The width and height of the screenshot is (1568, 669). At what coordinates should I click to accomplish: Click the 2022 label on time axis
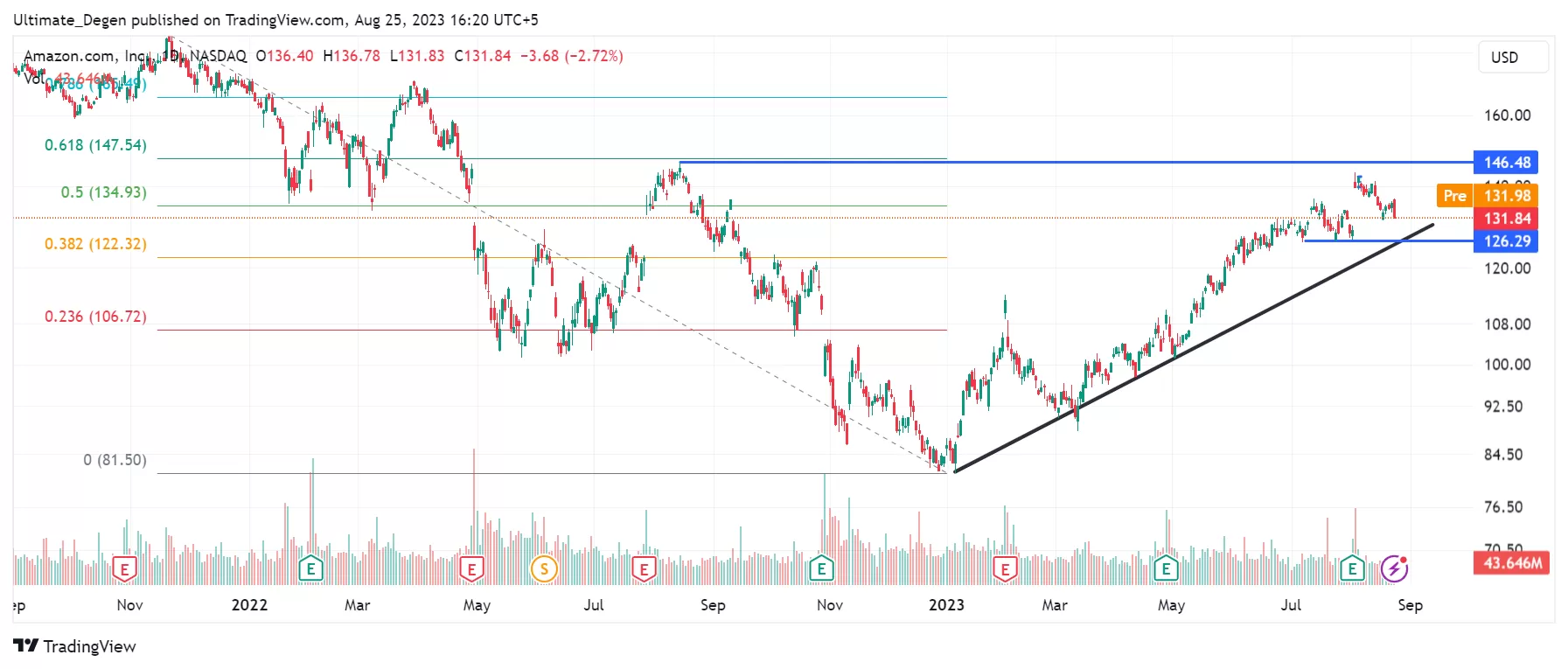pyautogui.click(x=249, y=605)
